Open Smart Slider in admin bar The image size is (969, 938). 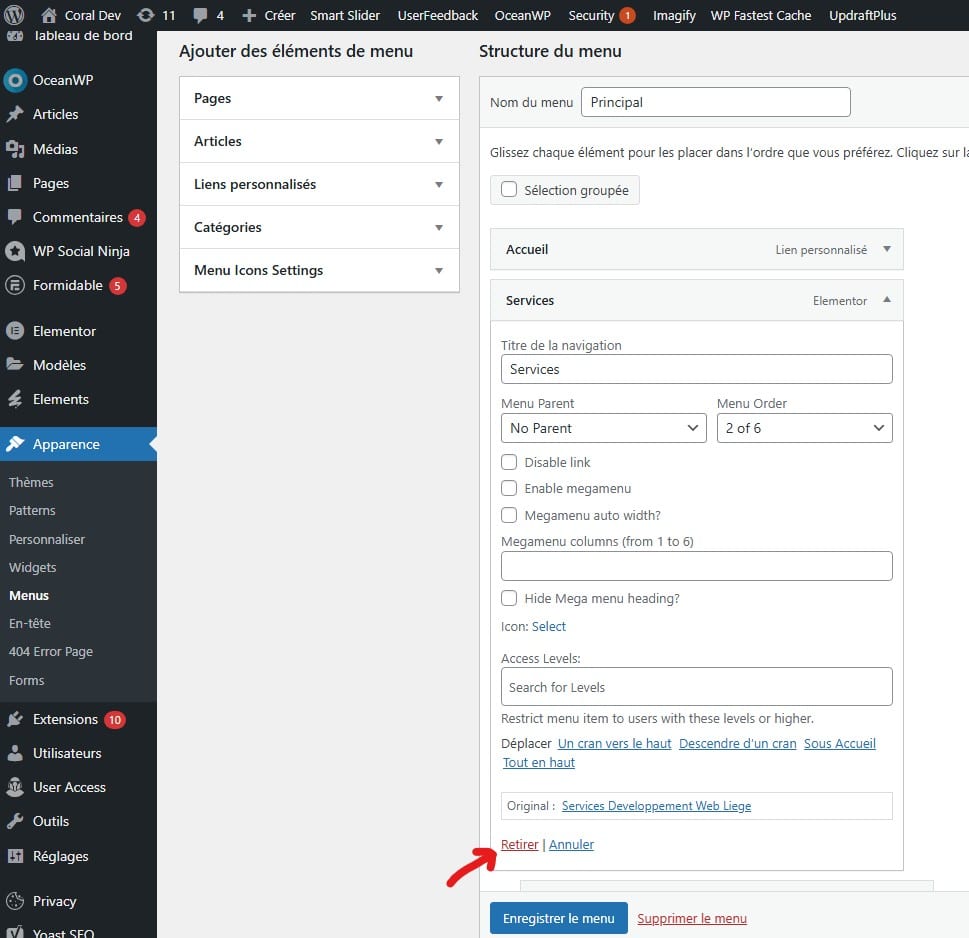345,15
